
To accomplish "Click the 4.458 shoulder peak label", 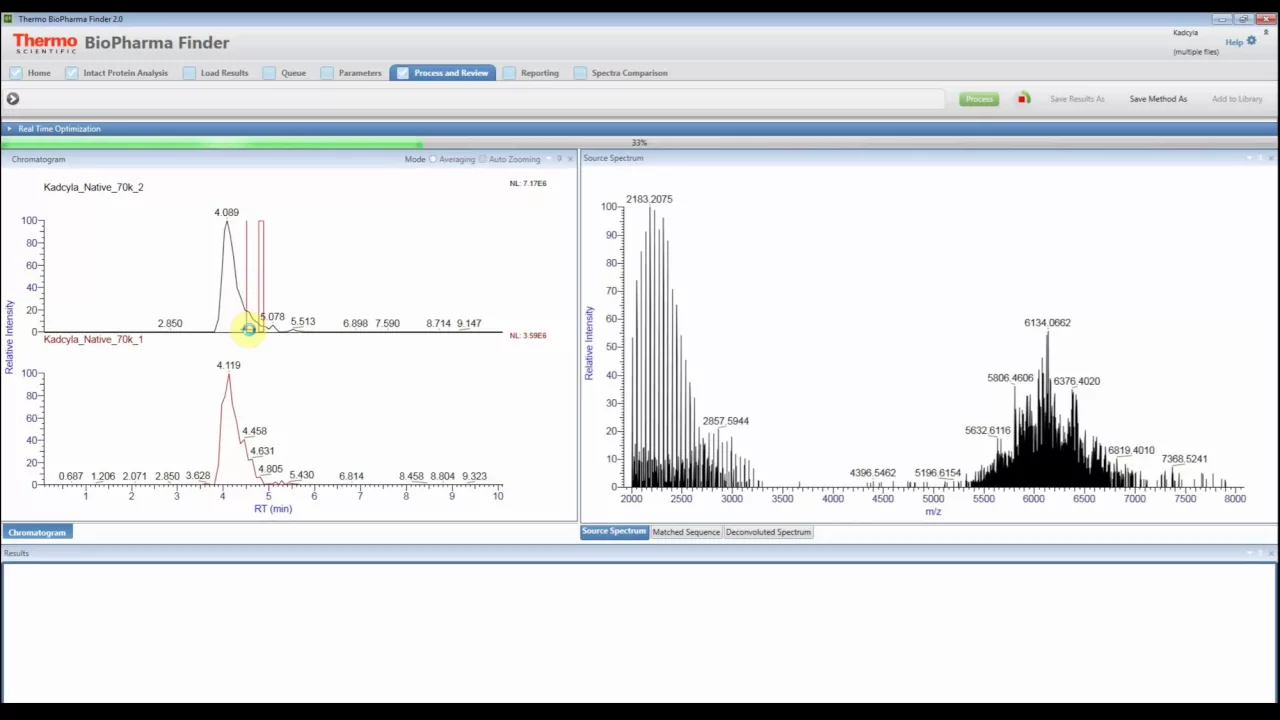I will click(x=254, y=431).
